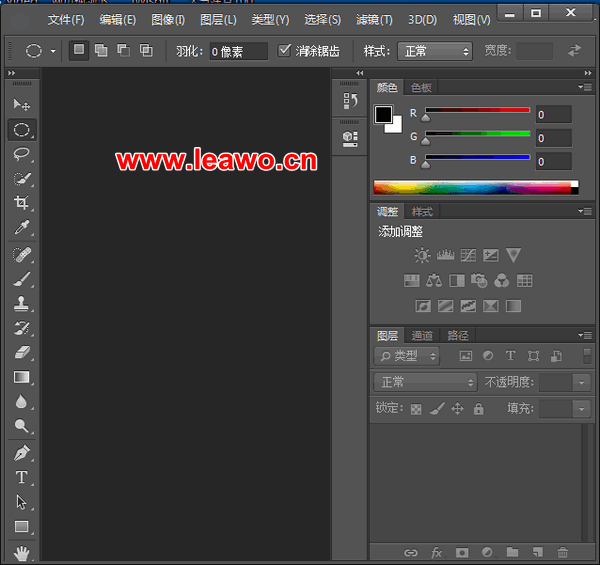Select the Clone Stamp tool

click(x=21, y=303)
